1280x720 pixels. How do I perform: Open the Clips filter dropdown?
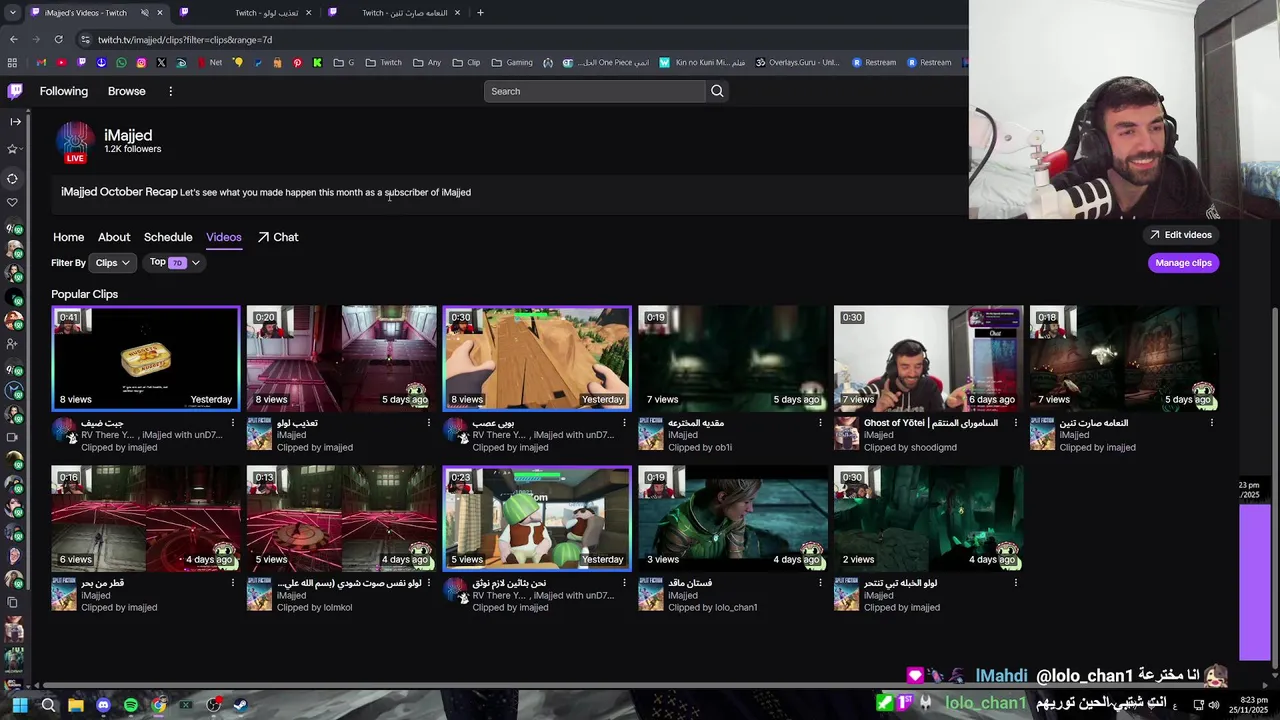click(x=112, y=263)
